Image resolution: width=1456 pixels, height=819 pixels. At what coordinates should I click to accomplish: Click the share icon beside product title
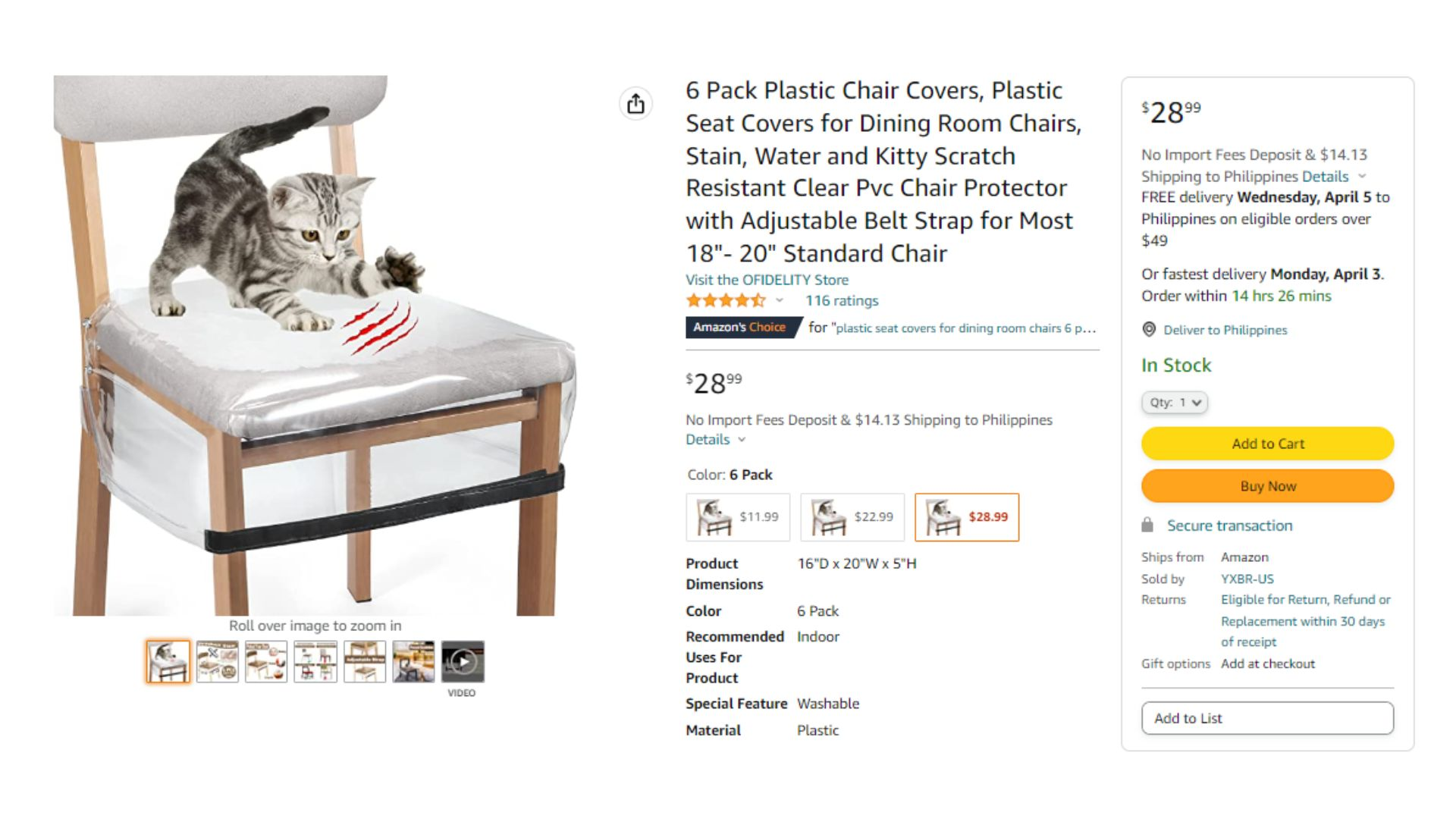click(x=635, y=104)
